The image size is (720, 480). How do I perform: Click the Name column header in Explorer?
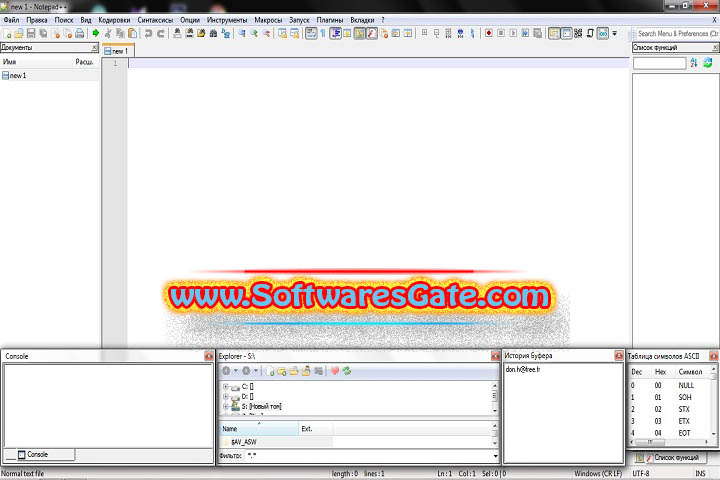259,429
